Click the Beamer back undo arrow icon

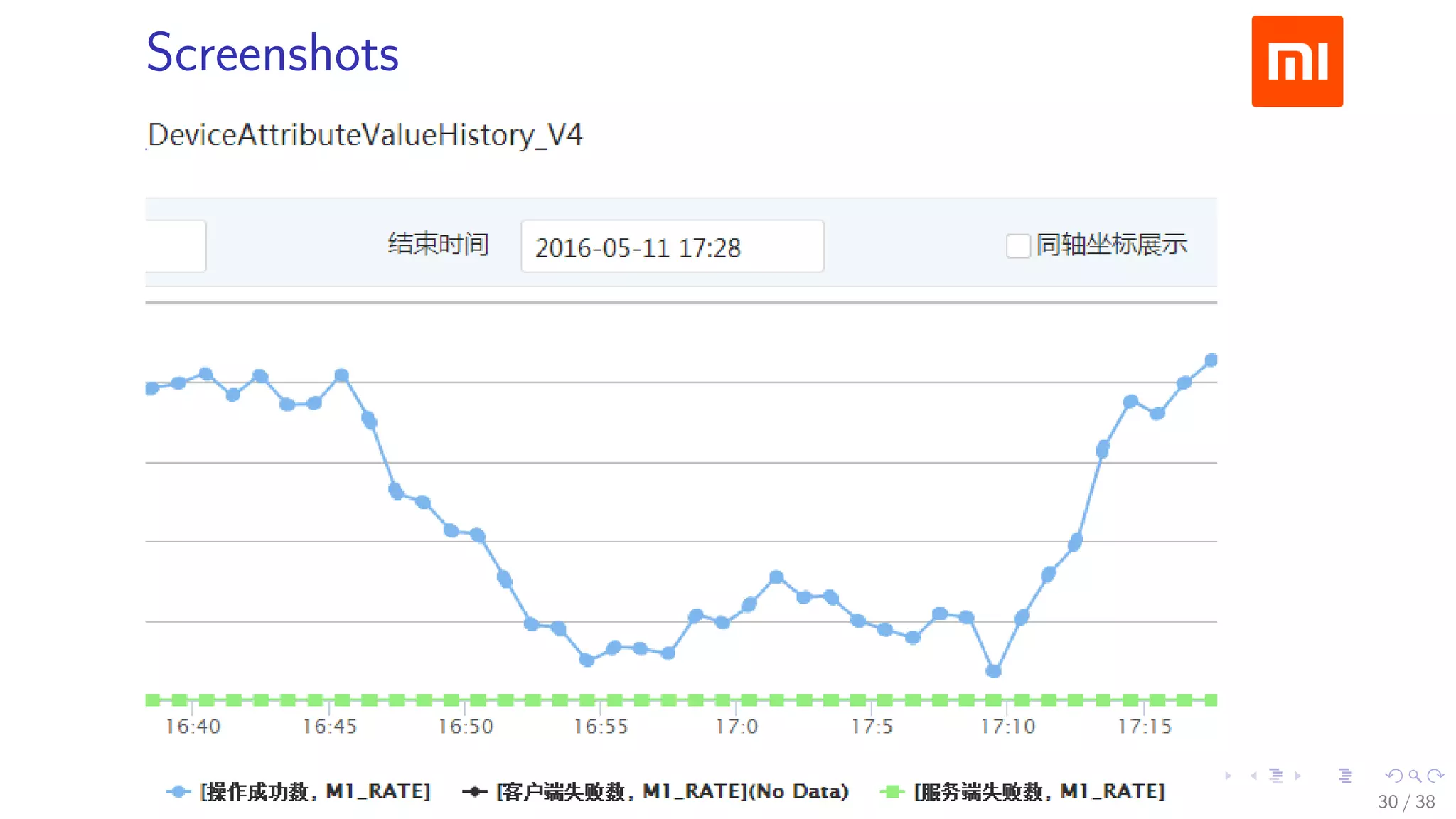coord(1393,776)
